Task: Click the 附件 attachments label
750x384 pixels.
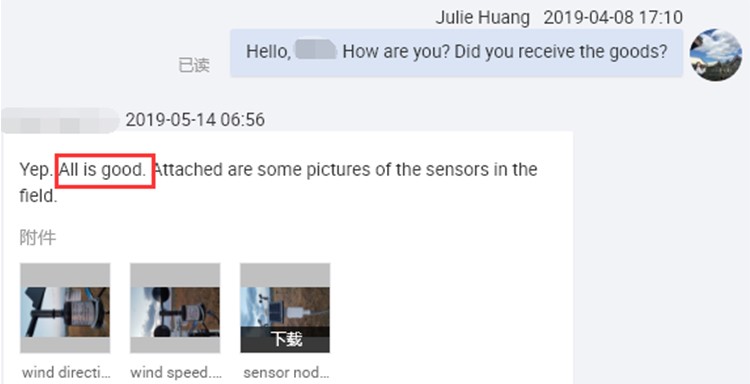Action: [x=38, y=238]
